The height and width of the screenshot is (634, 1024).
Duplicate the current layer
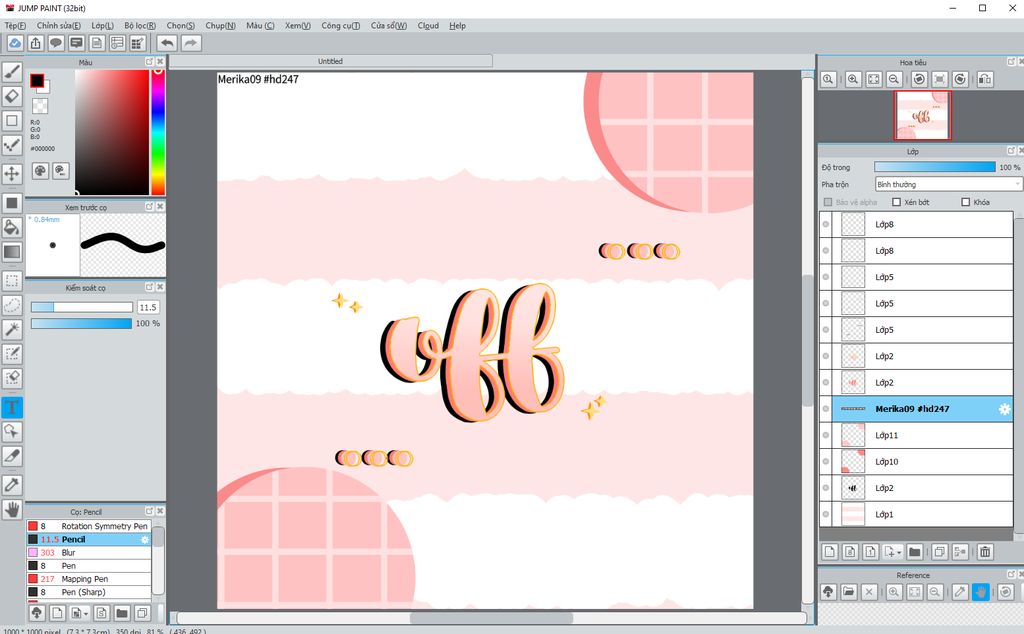pyautogui.click(x=939, y=552)
